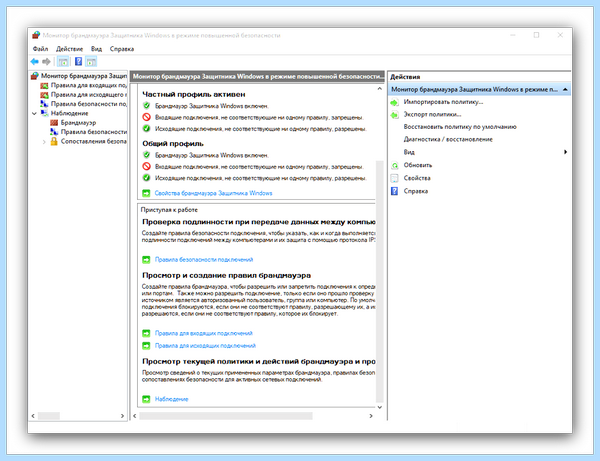Screen dimensions: 600x461
Task: Click the refresh icon next to Обновить
Action: click(395, 165)
